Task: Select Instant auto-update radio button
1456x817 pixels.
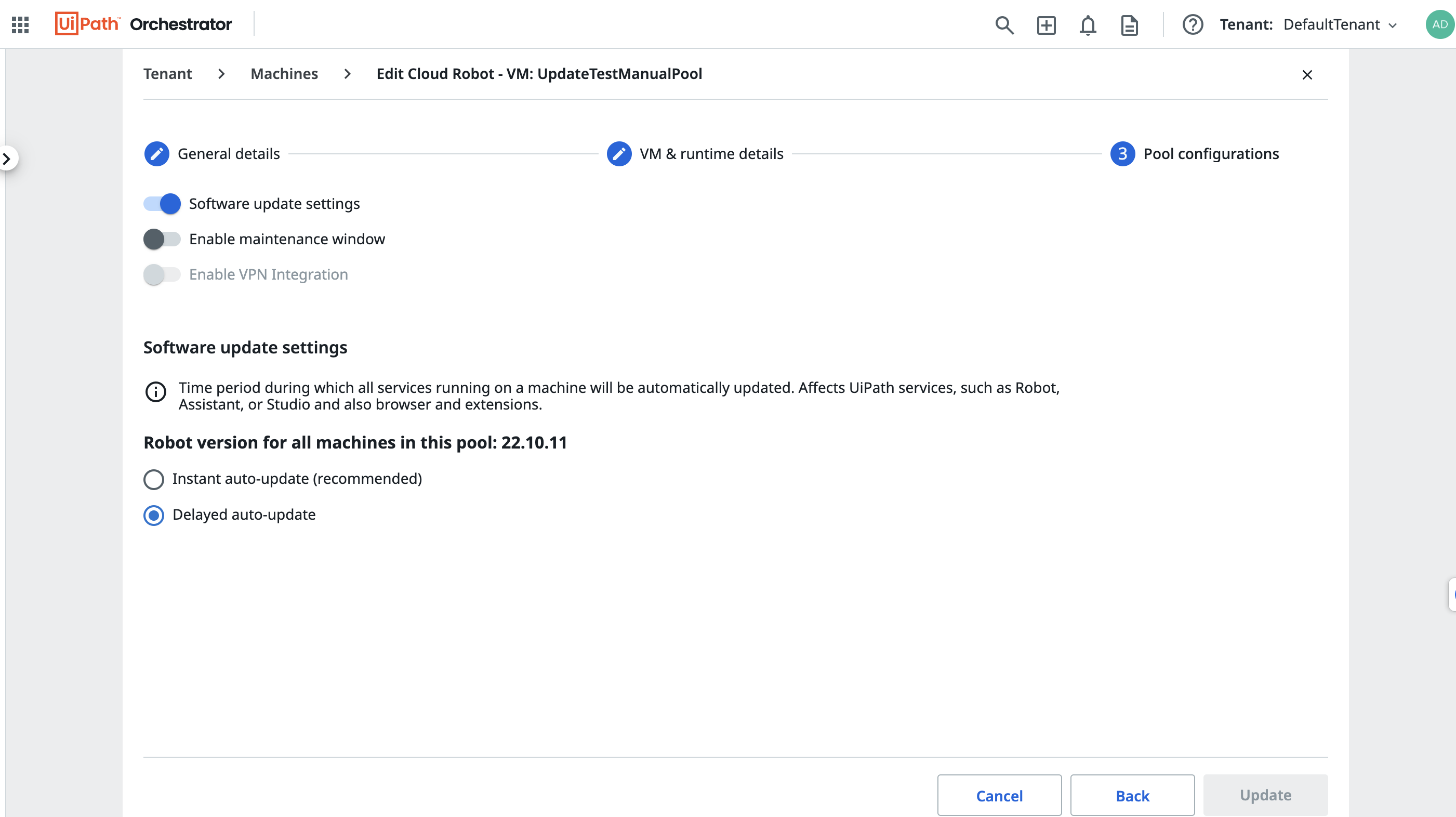Action: [154, 478]
